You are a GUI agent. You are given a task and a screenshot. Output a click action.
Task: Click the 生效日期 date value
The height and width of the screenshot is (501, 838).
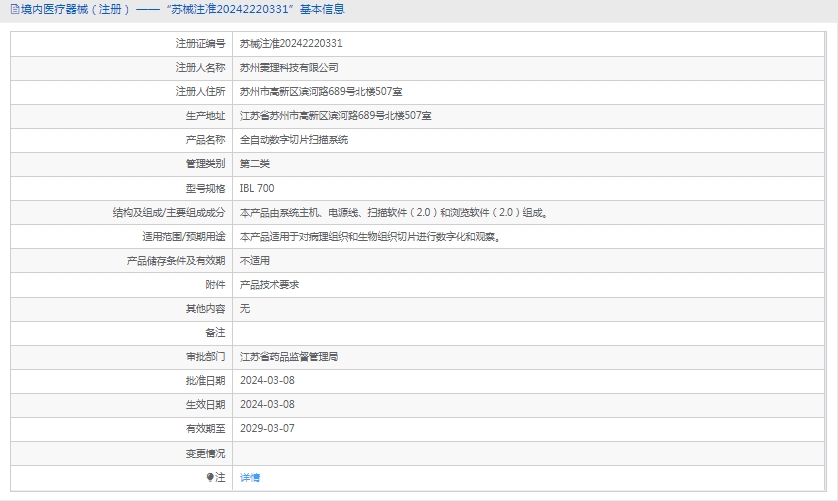click(268, 404)
